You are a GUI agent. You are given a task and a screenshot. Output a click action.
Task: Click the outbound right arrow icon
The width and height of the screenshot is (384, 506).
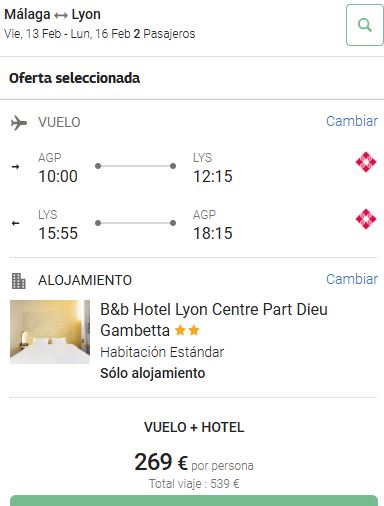pyautogui.click(x=15, y=167)
